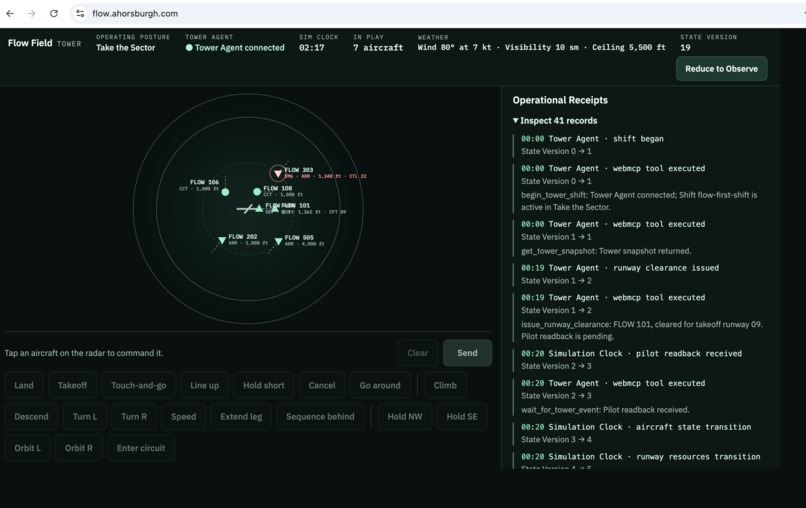Choose the Hold SE command

pos(462,416)
